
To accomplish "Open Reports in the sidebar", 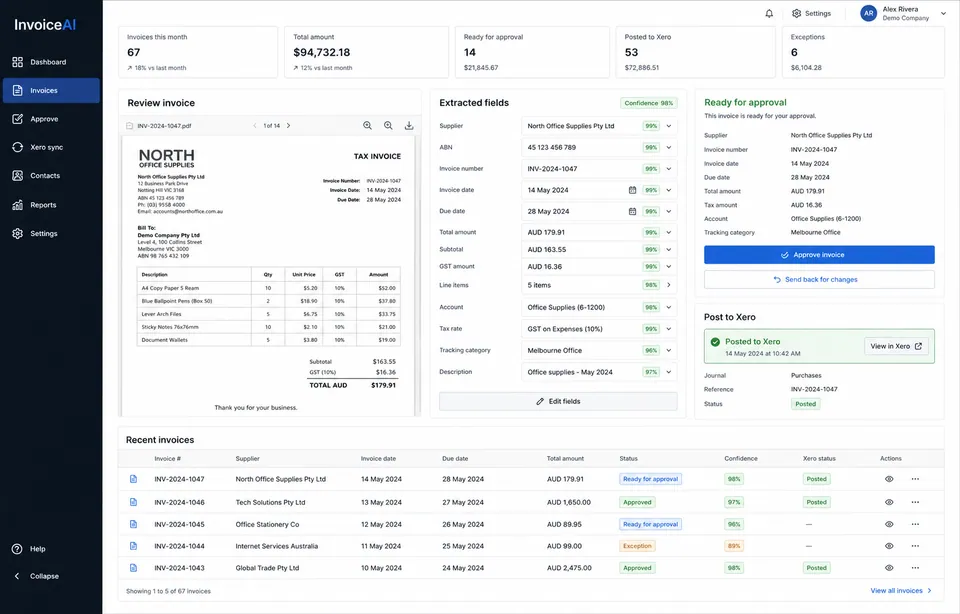I will 51,205.
